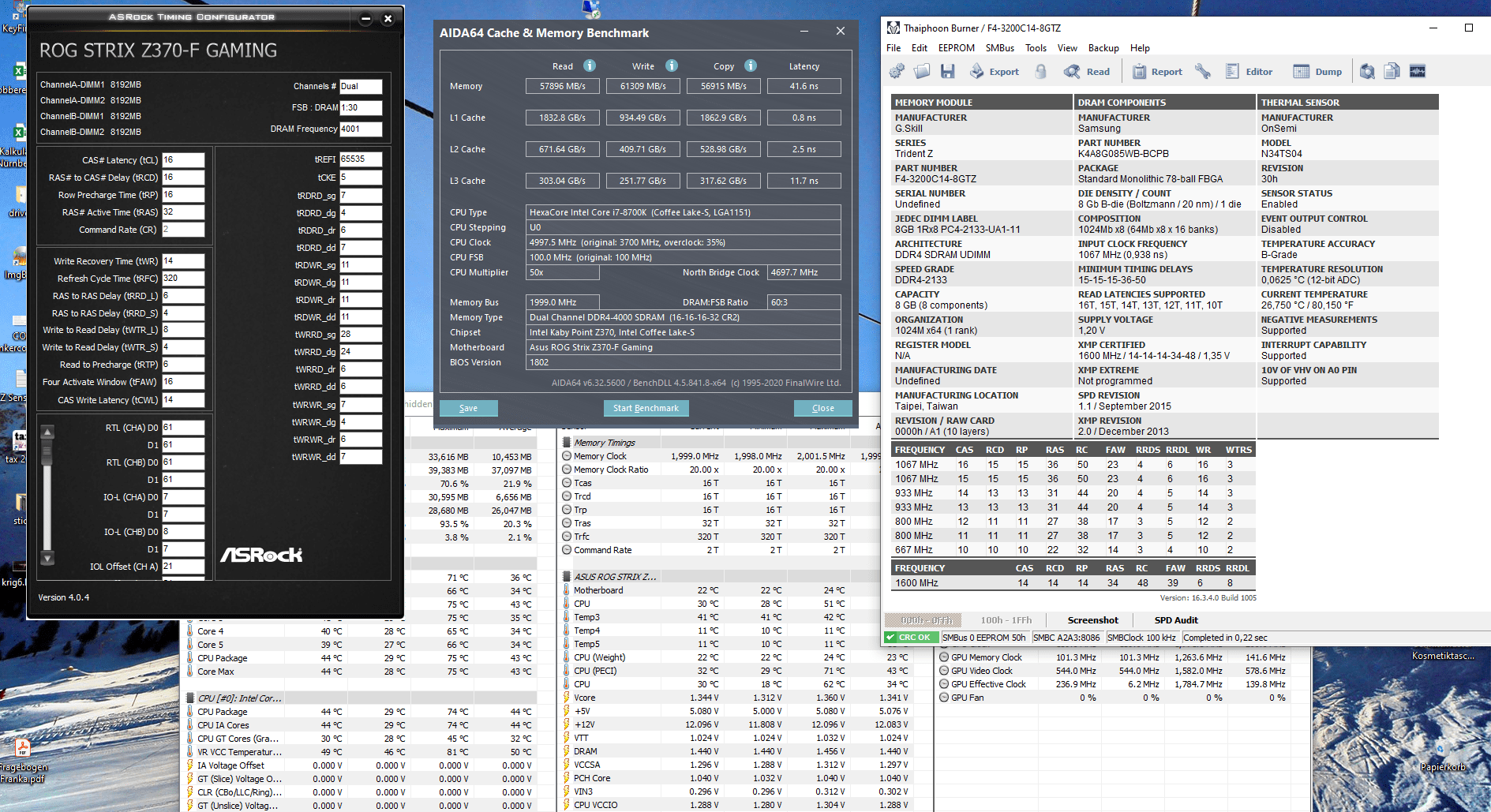The image size is (1491, 812).
Task: Click the padlock icon in Thaiphoon Burner toolbar
Action: coord(1041,72)
